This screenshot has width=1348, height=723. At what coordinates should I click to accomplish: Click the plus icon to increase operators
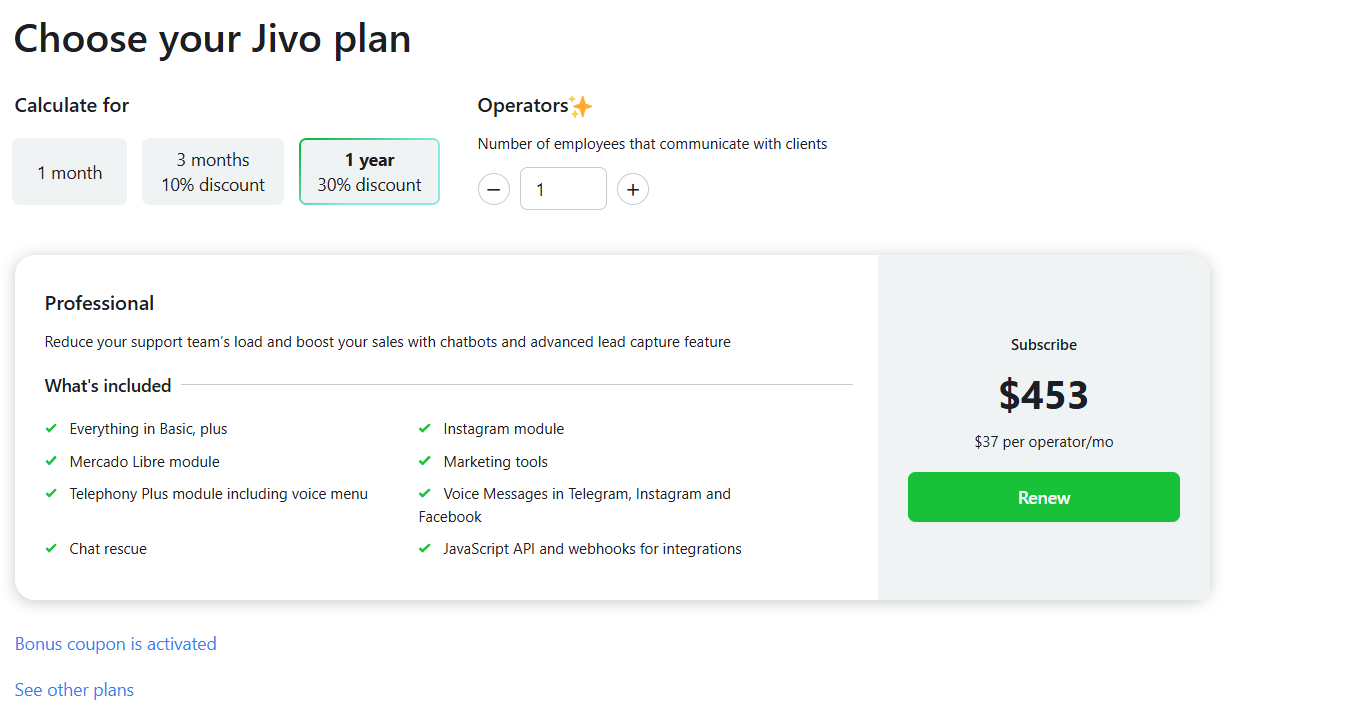coord(633,189)
